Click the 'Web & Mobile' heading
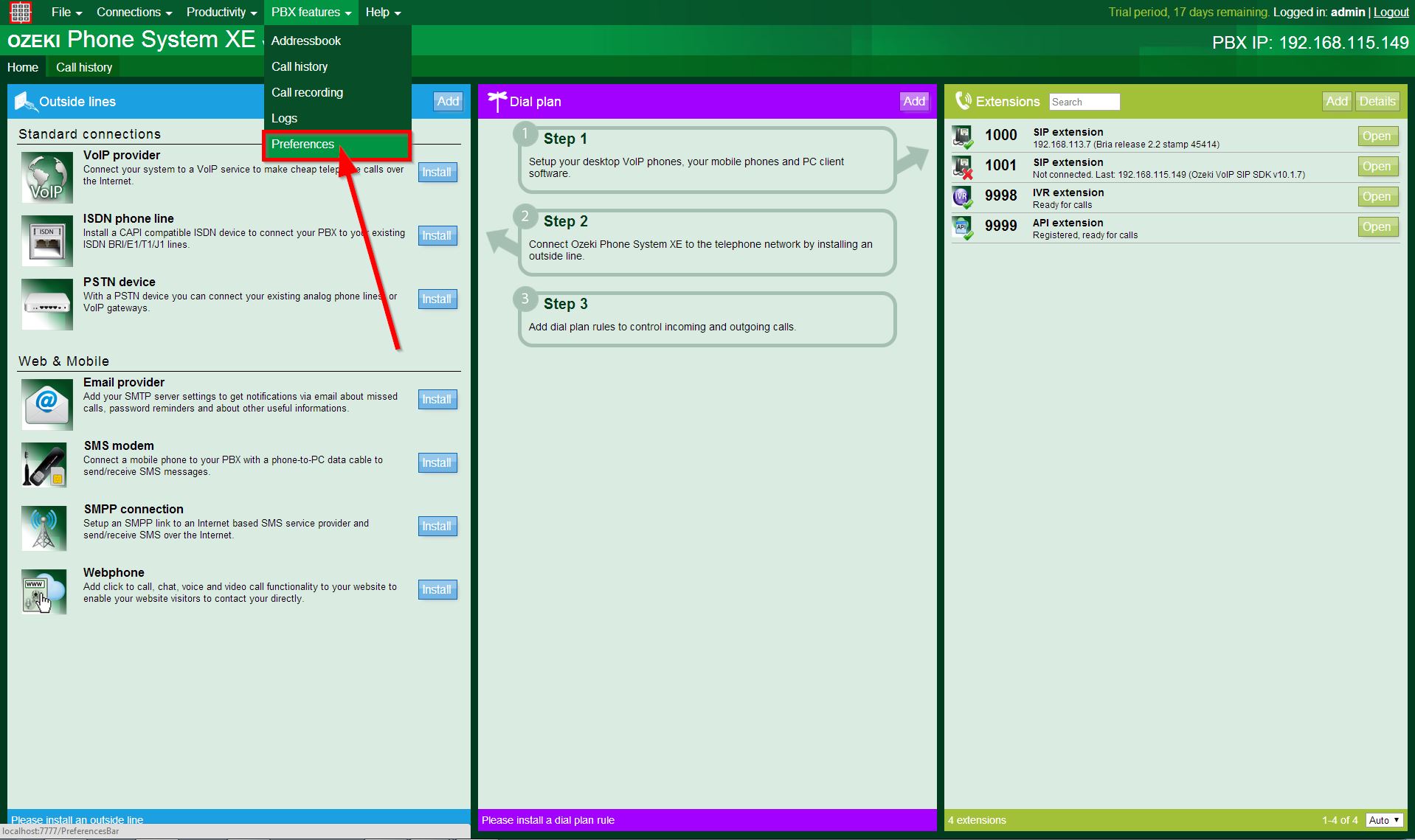 click(63, 361)
